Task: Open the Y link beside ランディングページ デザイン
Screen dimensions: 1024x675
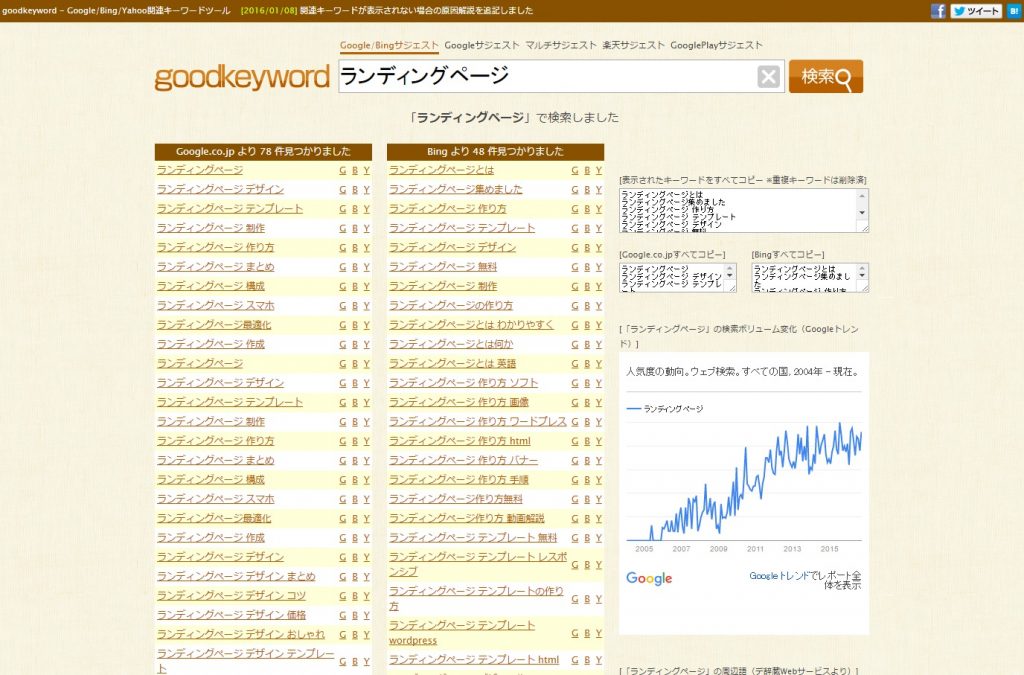Action: coord(365,189)
